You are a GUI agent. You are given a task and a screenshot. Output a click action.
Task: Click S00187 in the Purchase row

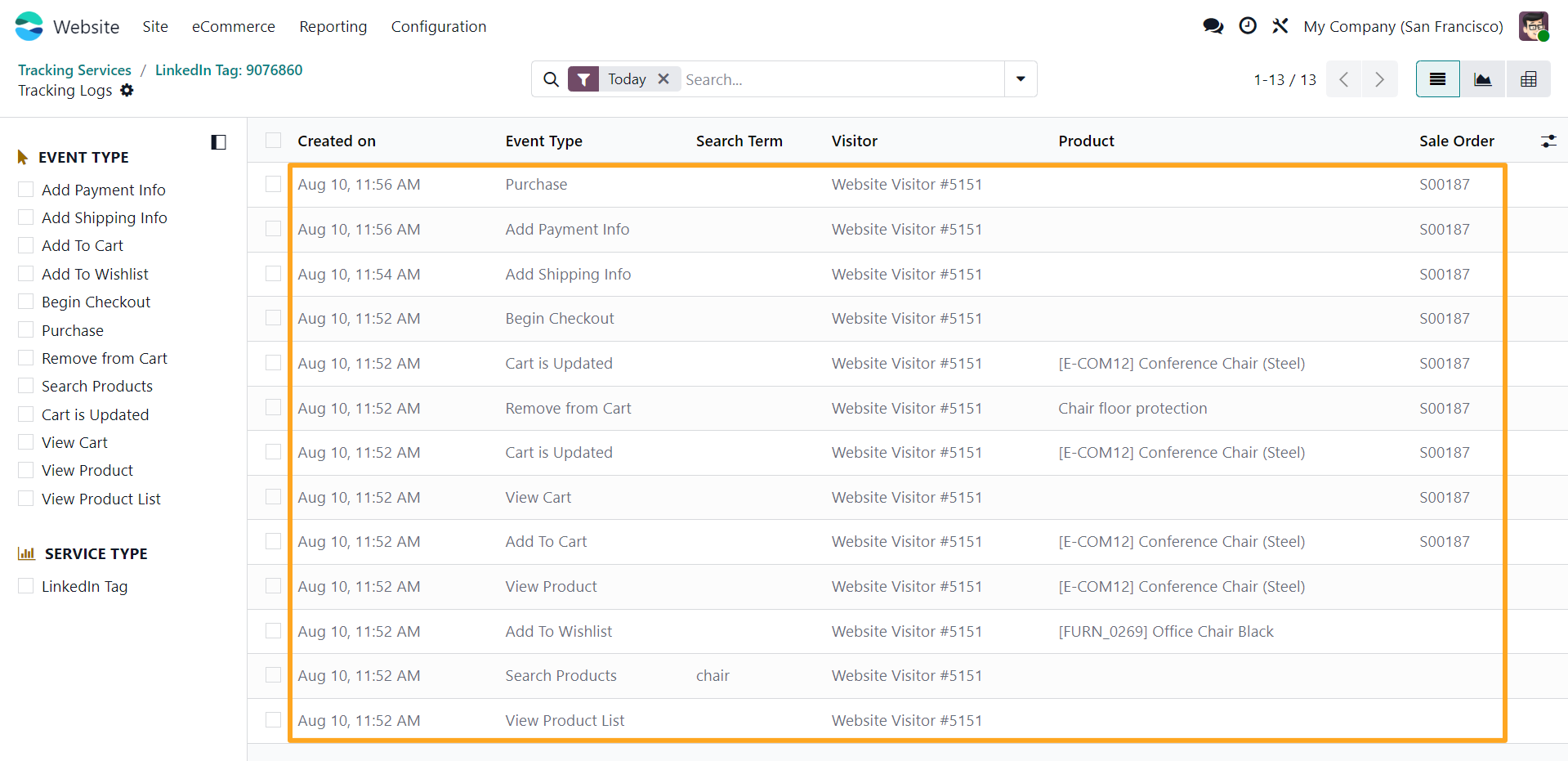[x=1445, y=184]
